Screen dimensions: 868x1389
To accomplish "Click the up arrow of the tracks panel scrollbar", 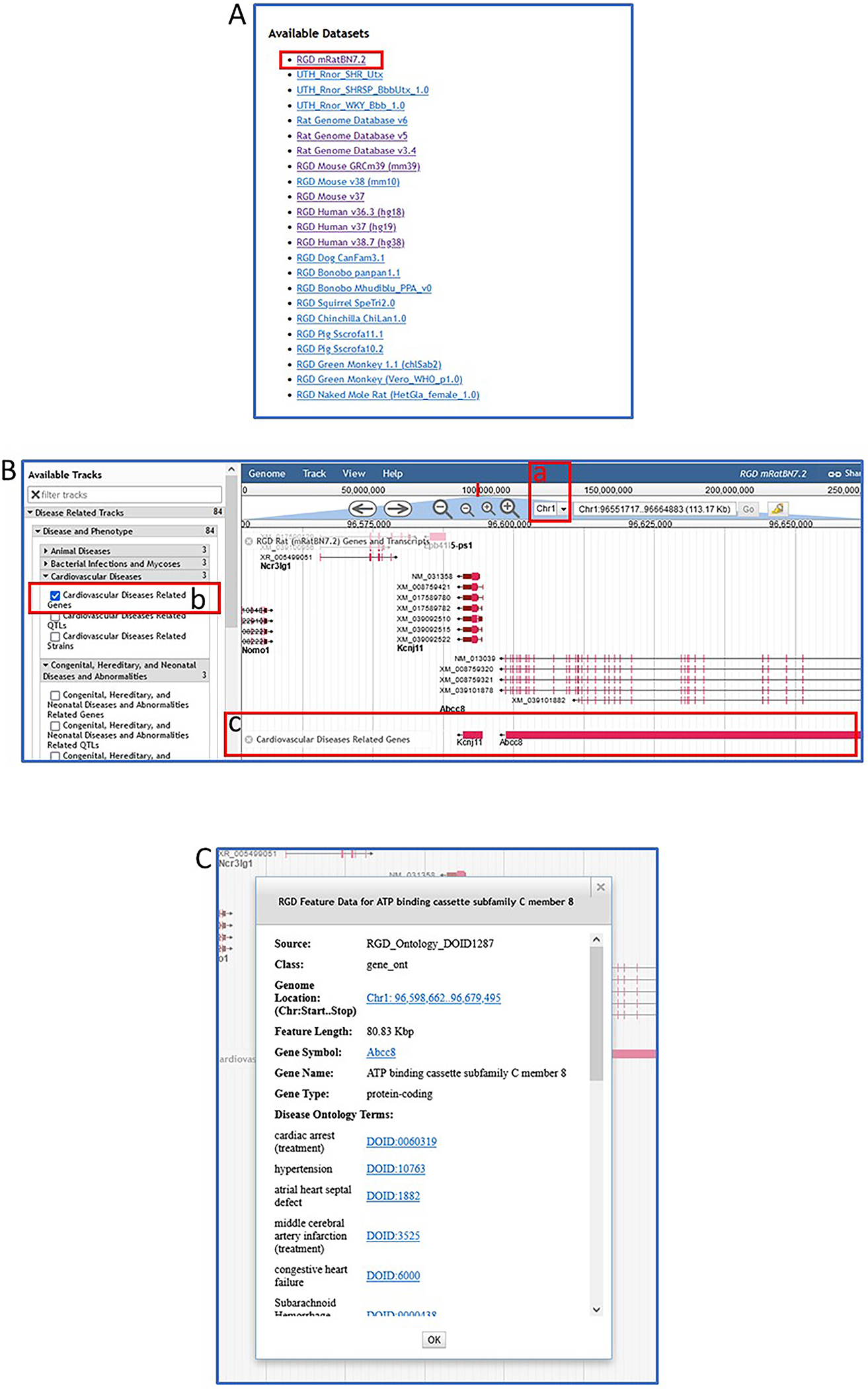I will (231, 470).
